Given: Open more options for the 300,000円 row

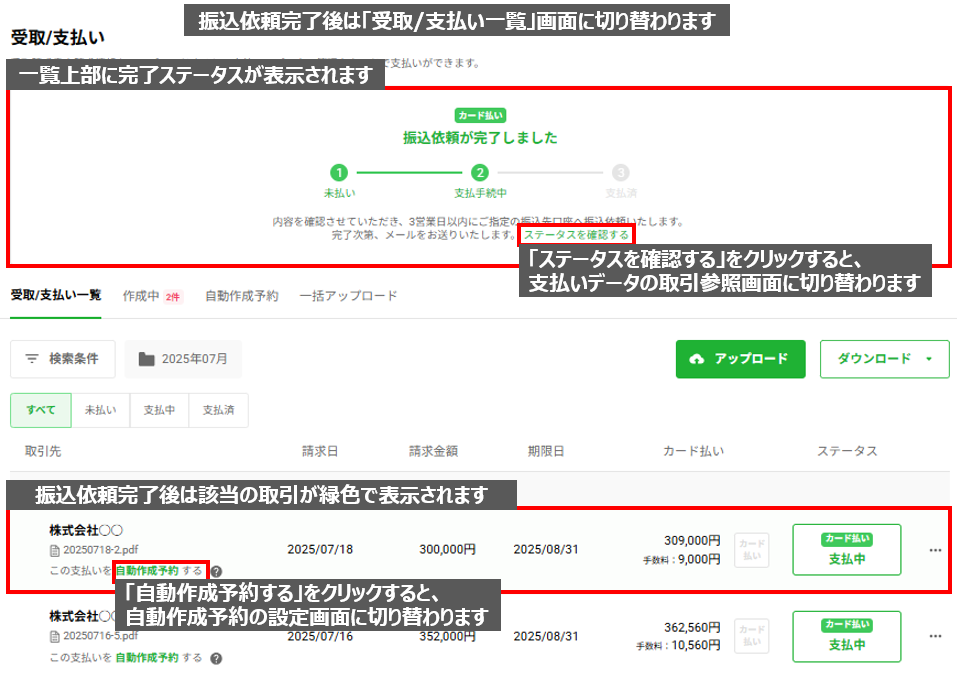Looking at the screenshot, I should 935,550.
